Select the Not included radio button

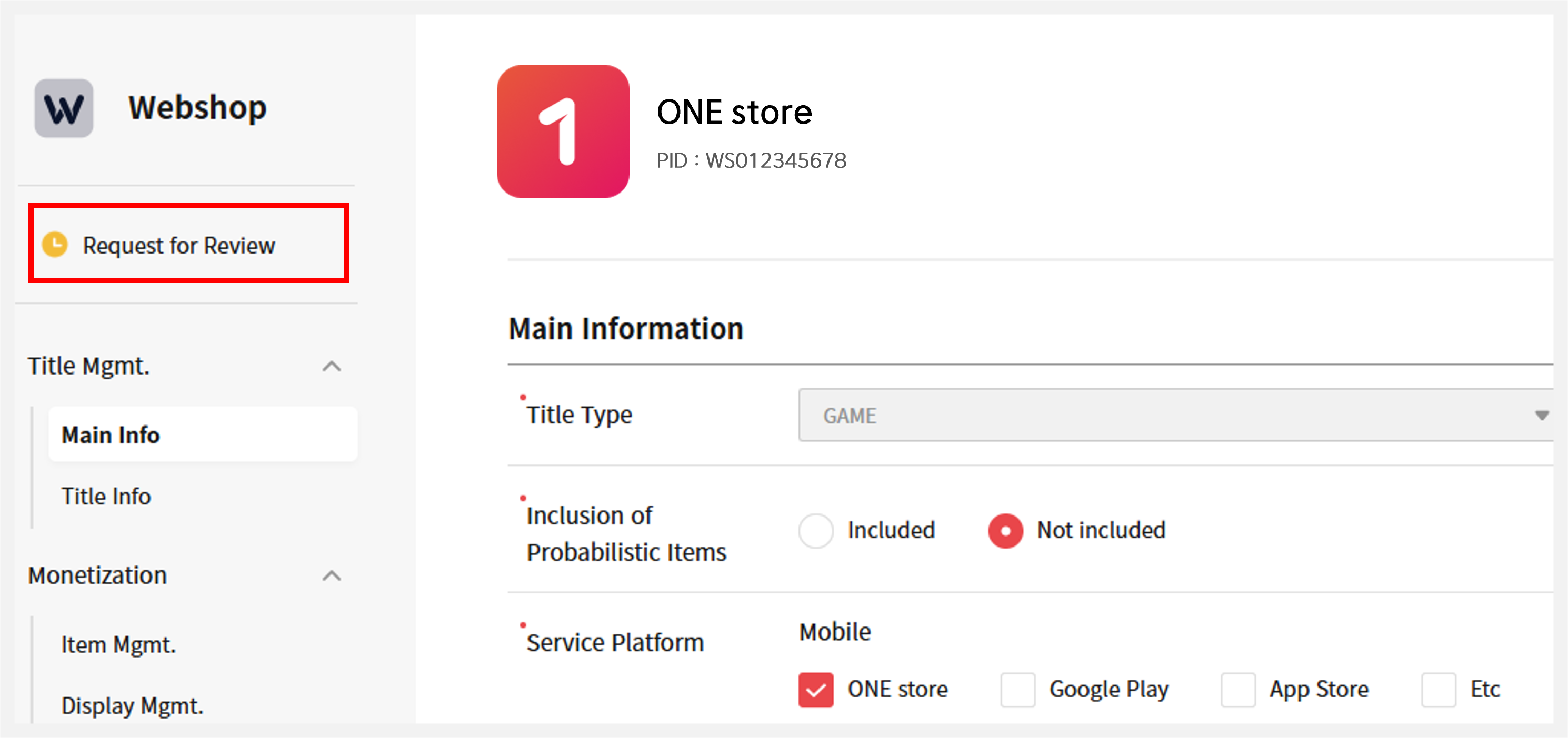pyautogui.click(x=1005, y=531)
